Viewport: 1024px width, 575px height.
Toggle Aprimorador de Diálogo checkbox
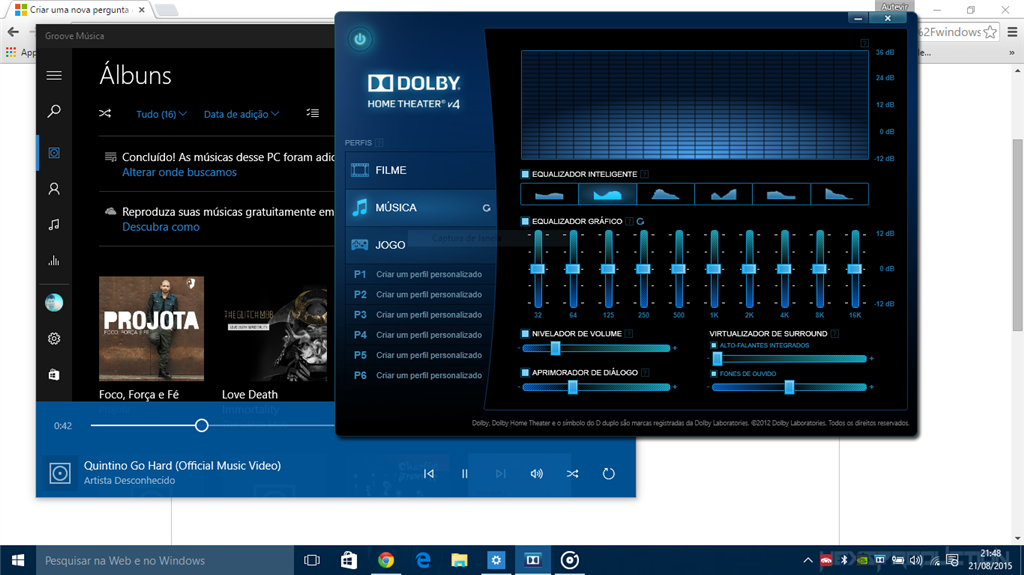(525, 372)
